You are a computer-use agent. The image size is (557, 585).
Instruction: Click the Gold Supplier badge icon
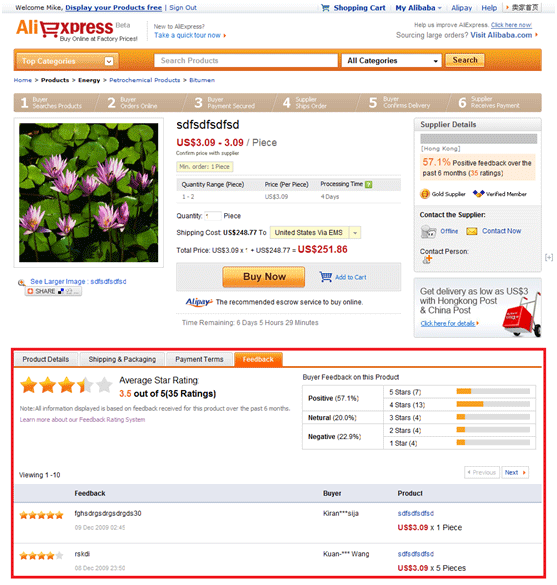[425, 194]
